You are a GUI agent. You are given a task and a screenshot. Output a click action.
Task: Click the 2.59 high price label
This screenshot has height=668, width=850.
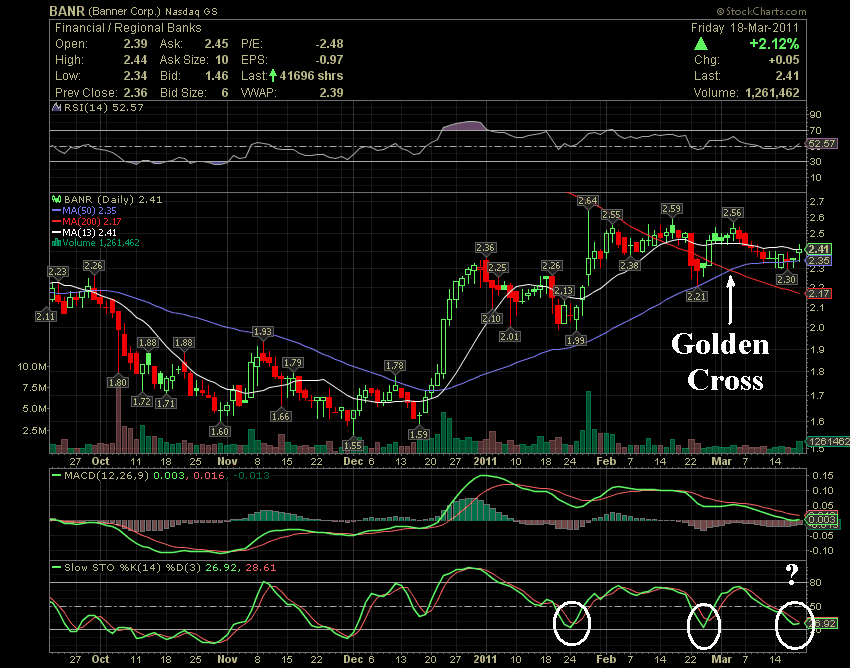[x=672, y=209]
